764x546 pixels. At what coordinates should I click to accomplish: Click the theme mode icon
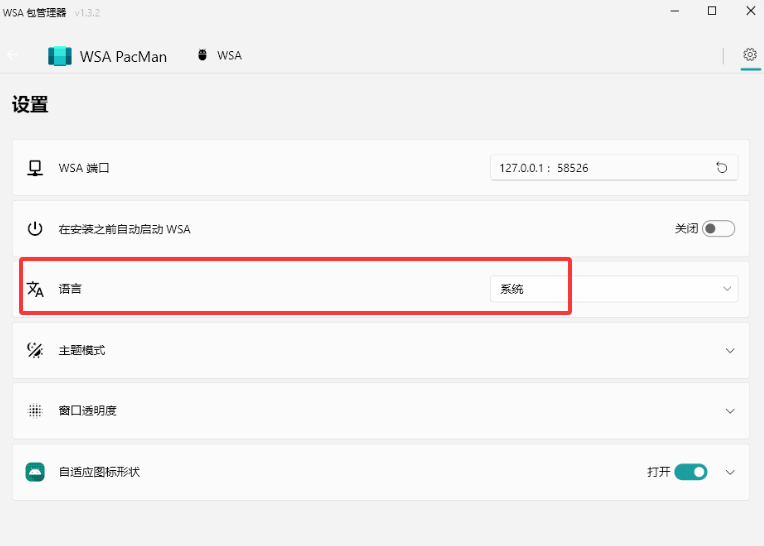(35, 350)
